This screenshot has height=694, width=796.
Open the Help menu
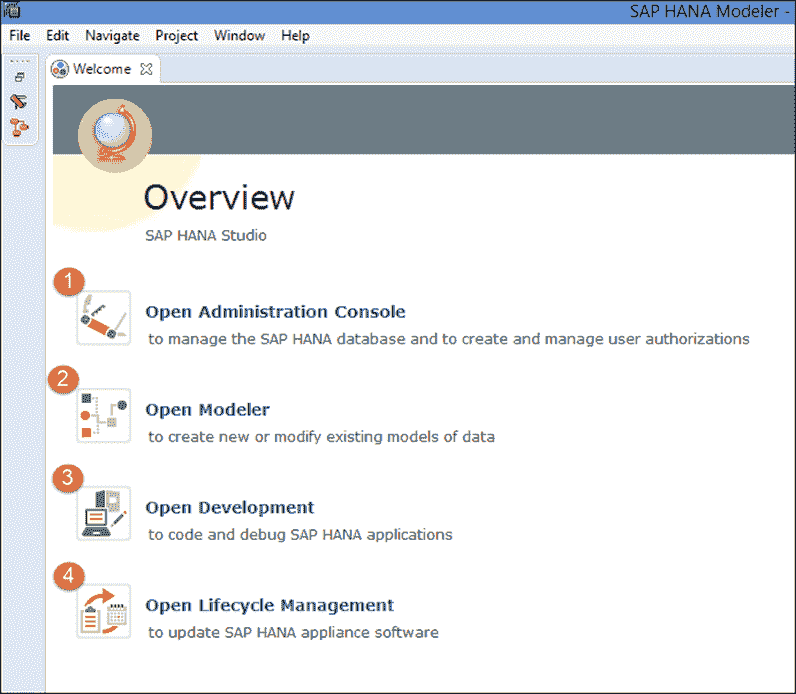pyautogui.click(x=295, y=36)
